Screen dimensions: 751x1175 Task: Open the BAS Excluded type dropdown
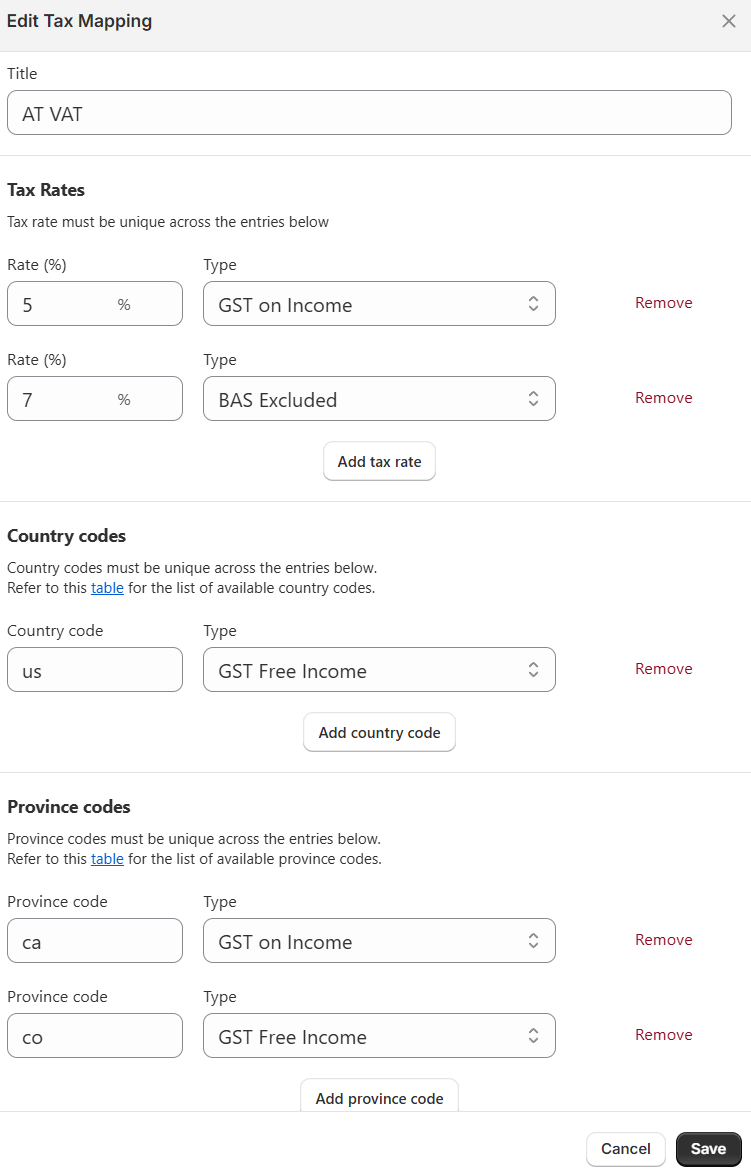point(379,399)
